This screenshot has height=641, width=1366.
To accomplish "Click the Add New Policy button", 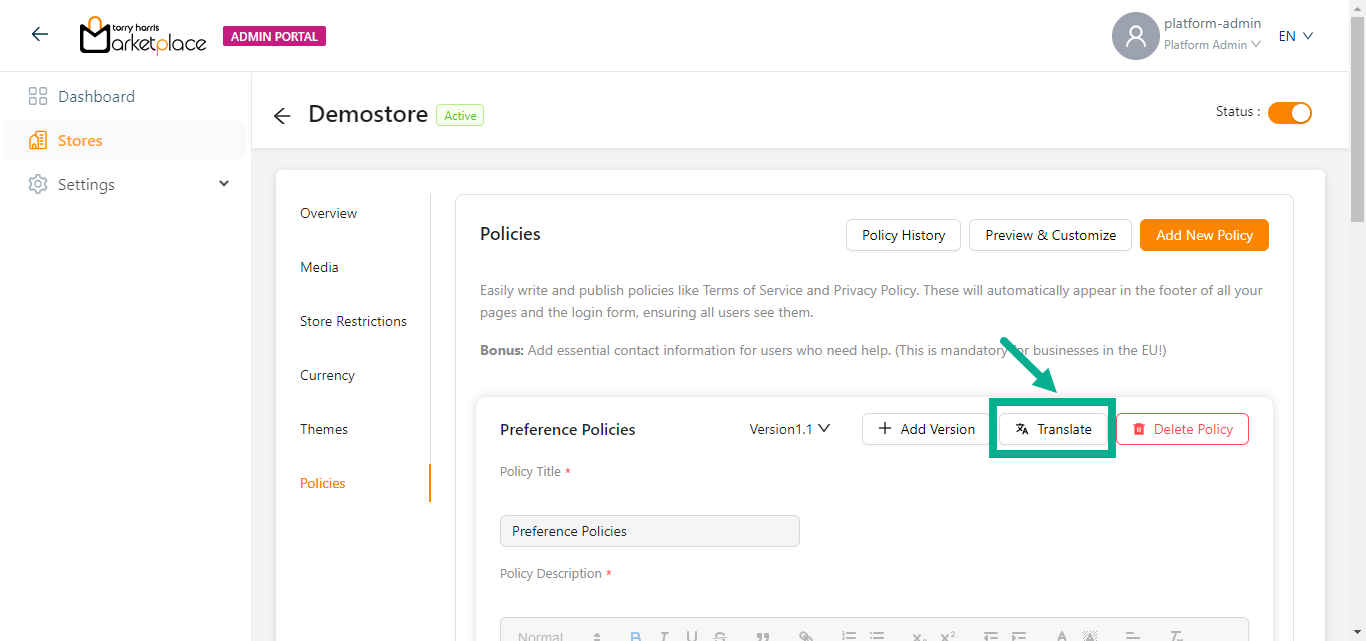I will (x=1204, y=235).
